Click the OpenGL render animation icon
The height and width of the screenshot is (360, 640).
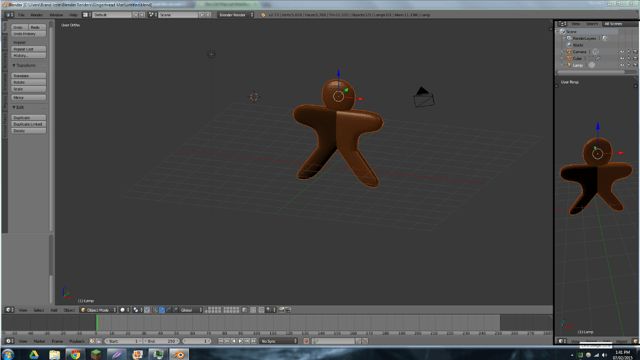tap(288, 310)
